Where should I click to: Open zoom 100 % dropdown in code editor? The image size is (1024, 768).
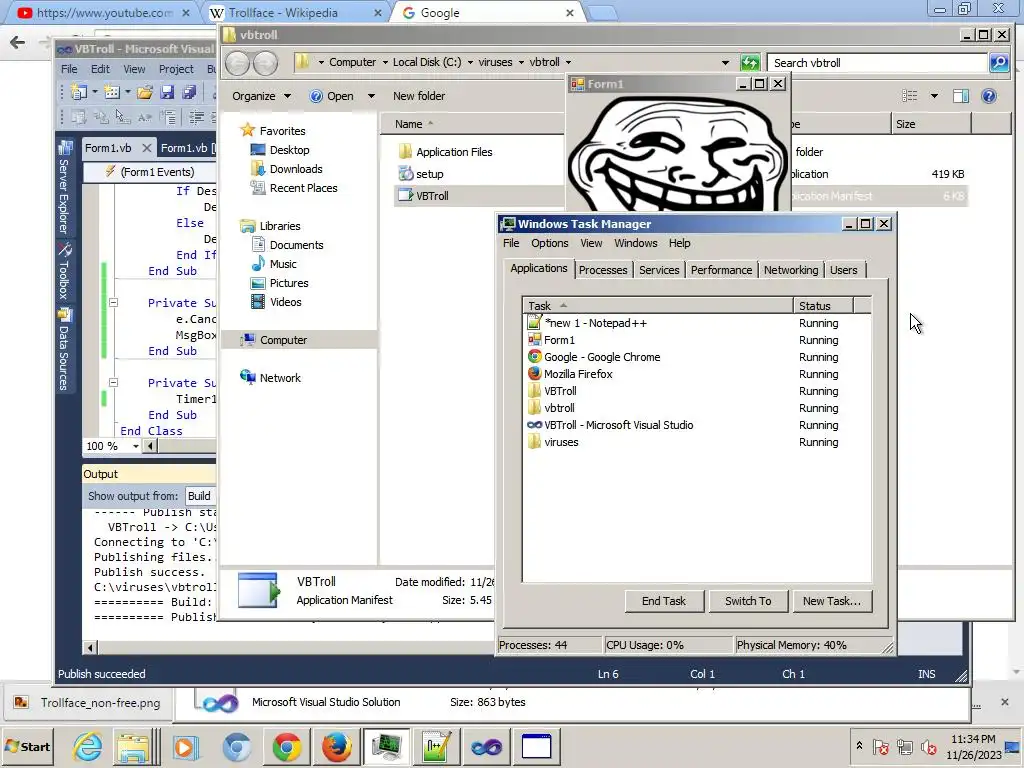(x=135, y=446)
